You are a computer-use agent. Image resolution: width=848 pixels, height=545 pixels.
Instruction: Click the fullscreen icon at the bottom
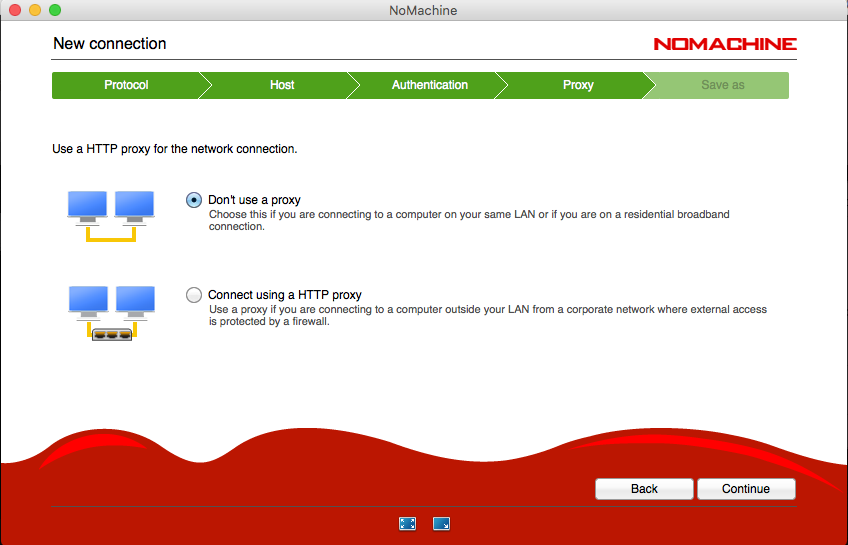(x=407, y=523)
